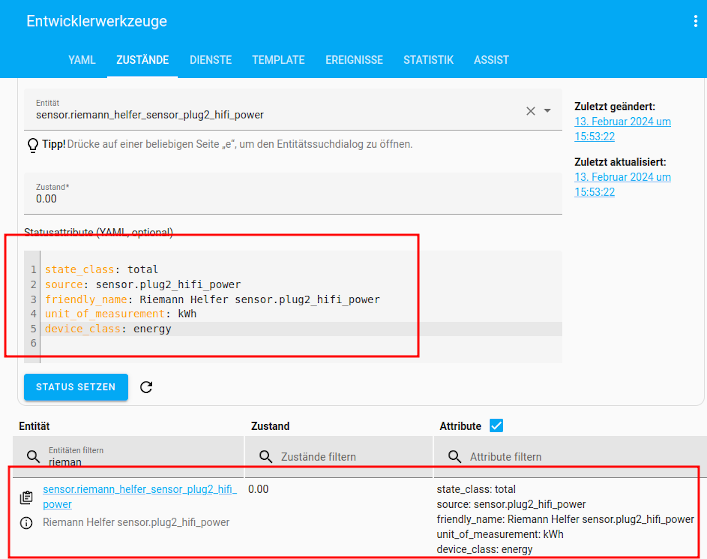
Task: Click the magnifier in Entitäten filtern
Action: point(33,456)
